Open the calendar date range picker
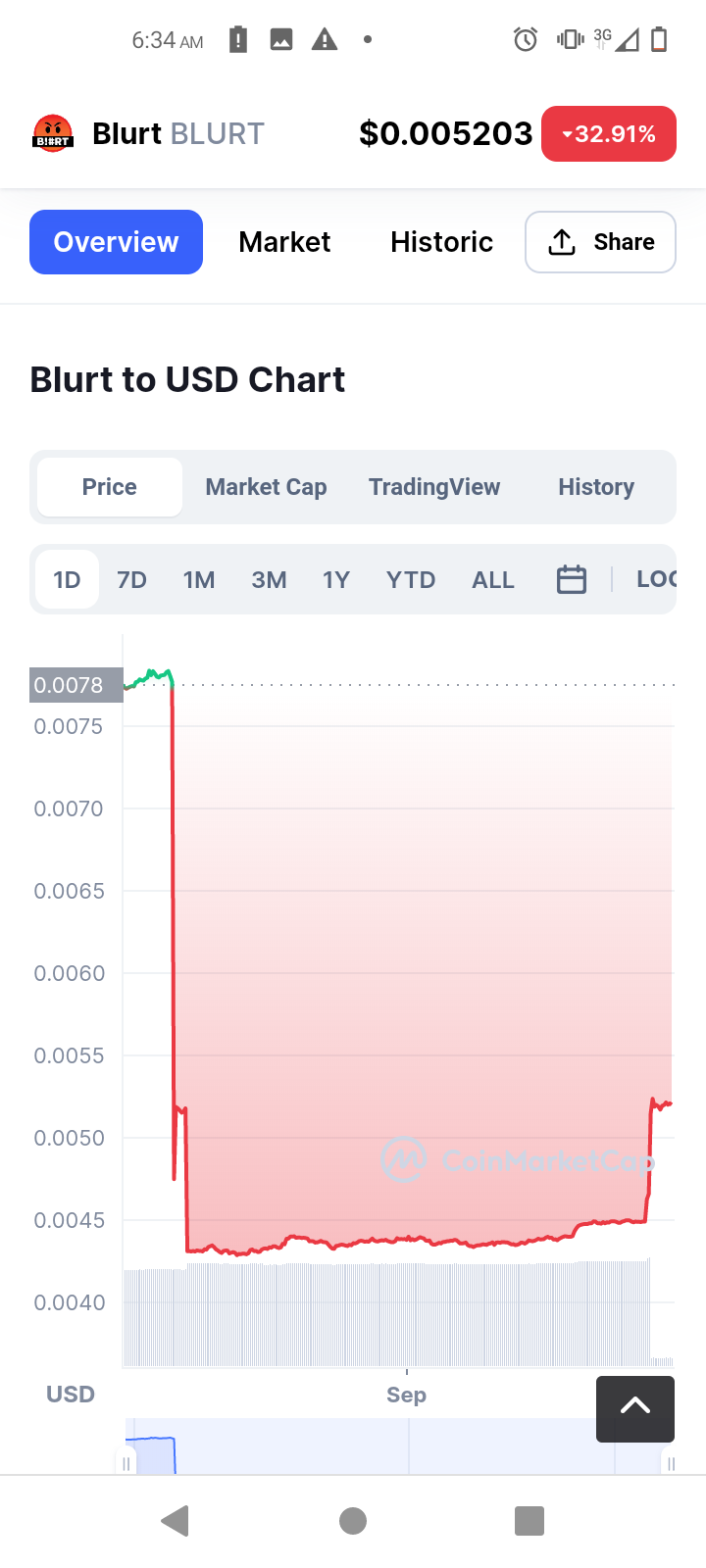 pyautogui.click(x=571, y=579)
